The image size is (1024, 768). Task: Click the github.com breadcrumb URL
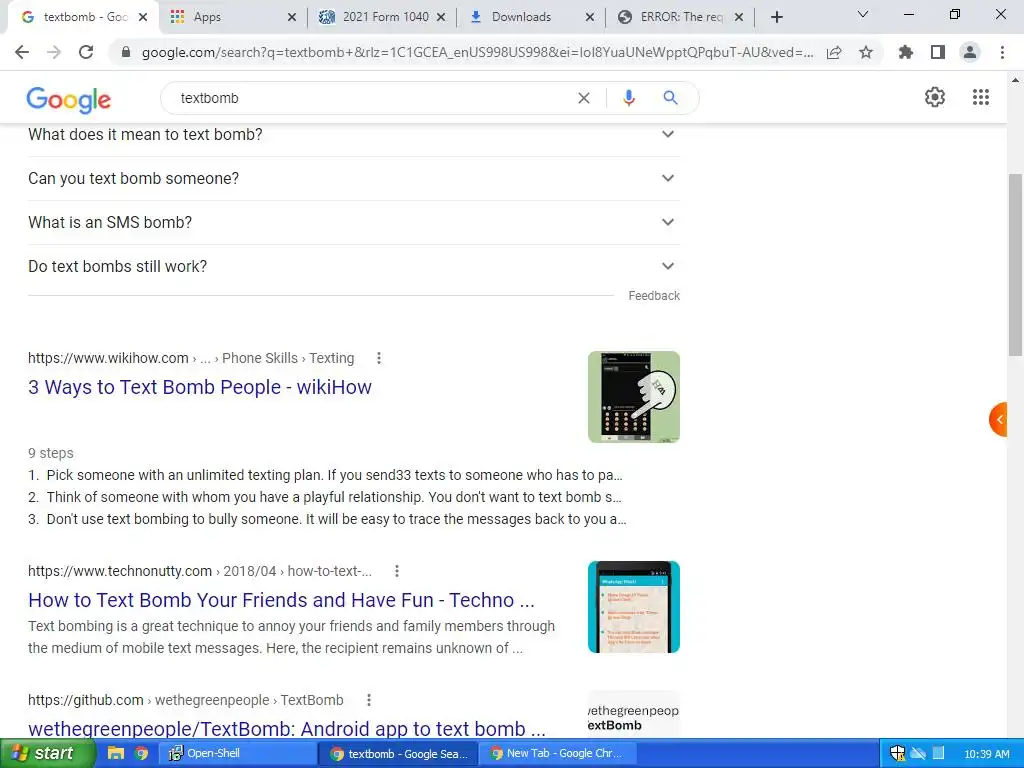pyautogui.click(x=185, y=700)
